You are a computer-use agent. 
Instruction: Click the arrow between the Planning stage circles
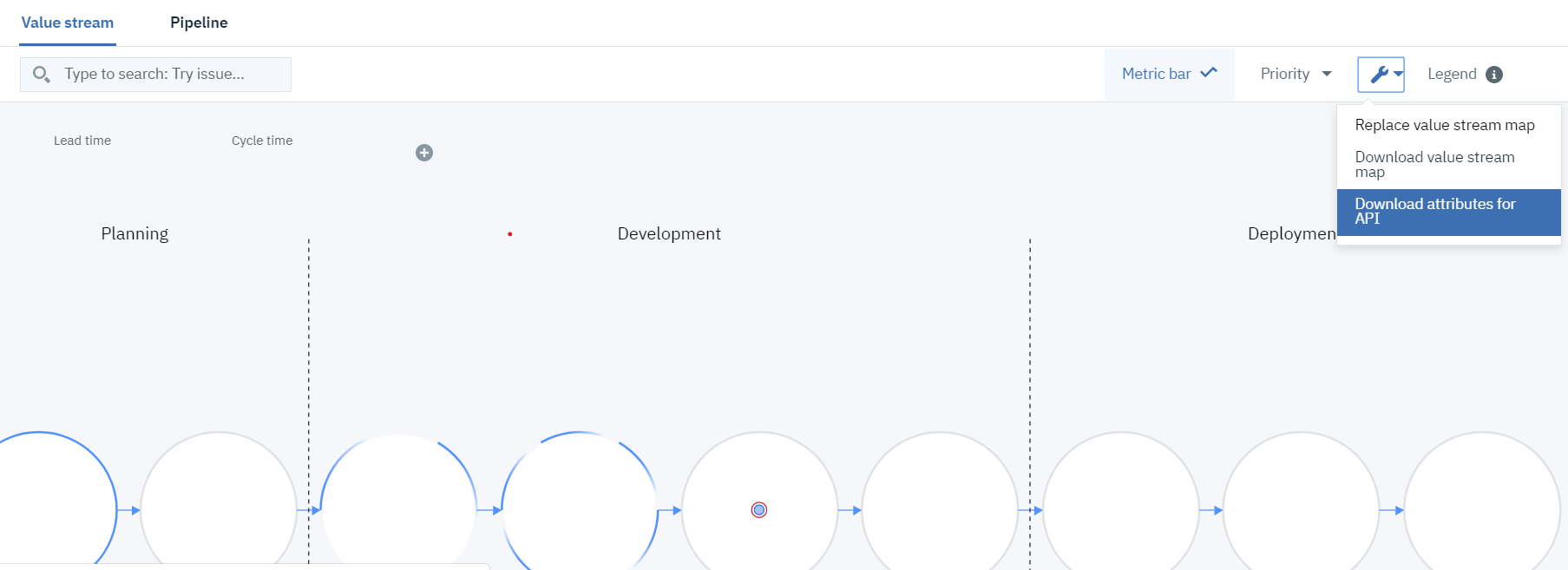pos(129,510)
